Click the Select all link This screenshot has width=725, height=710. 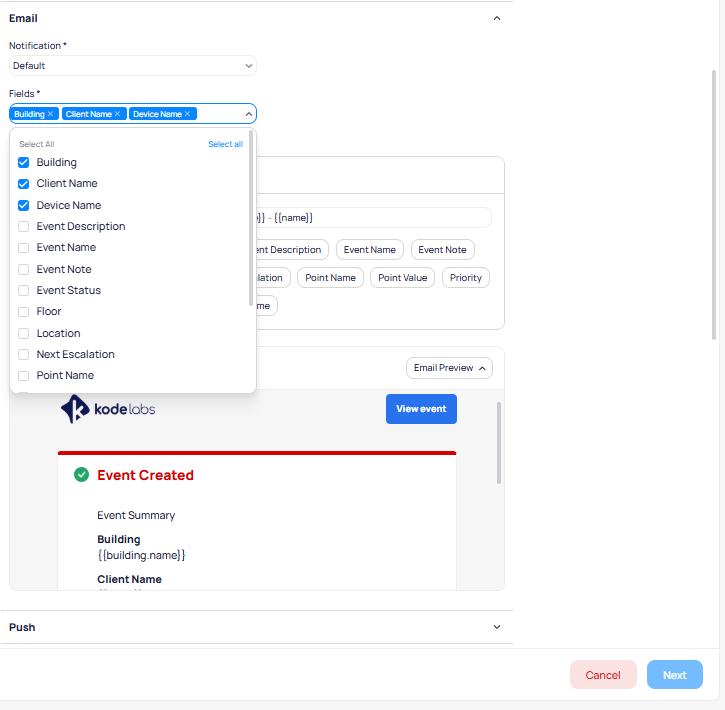[225, 144]
